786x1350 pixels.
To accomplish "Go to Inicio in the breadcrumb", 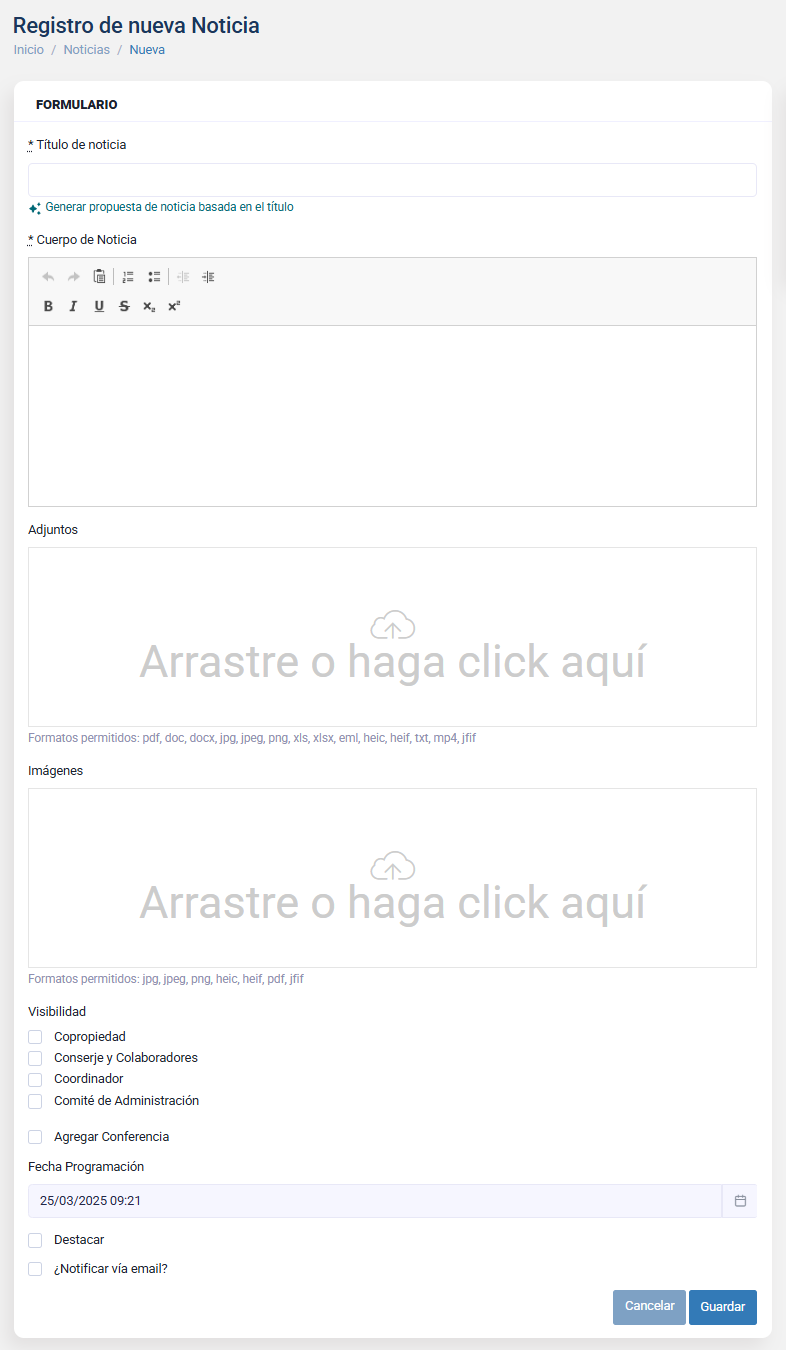I will 28,49.
